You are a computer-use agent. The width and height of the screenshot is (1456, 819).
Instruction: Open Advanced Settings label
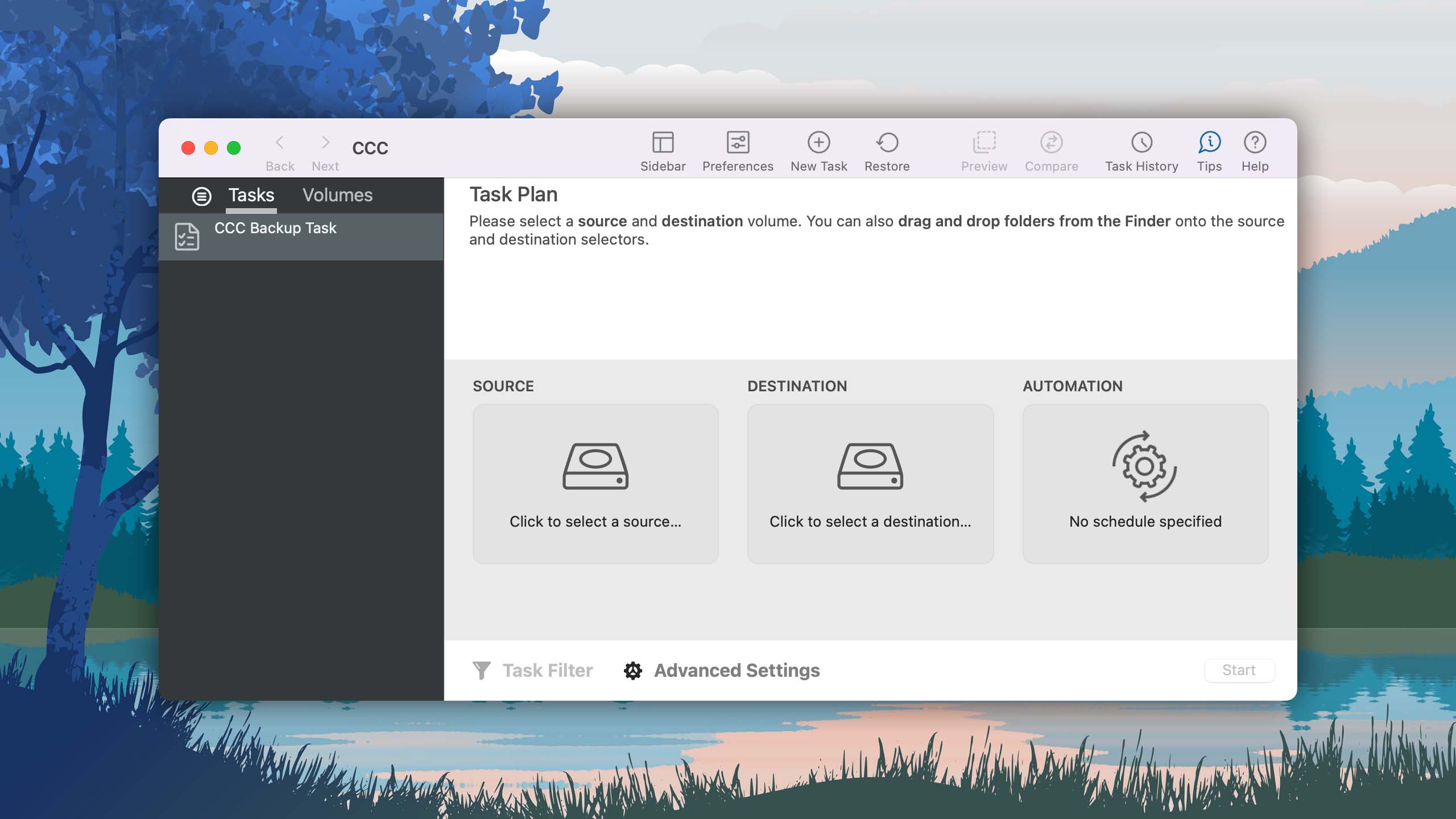[x=737, y=671]
